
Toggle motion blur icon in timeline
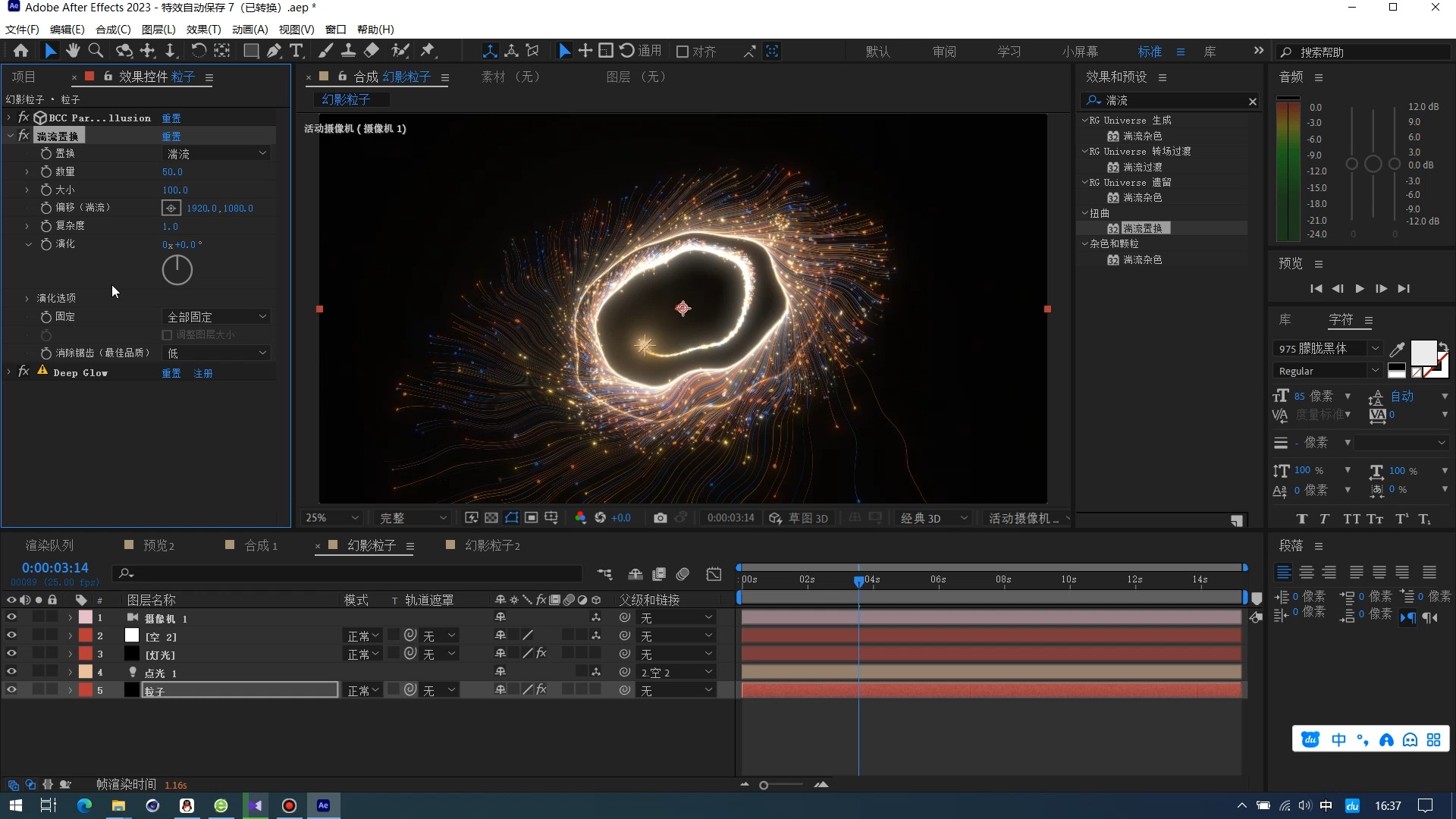[x=682, y=574]
